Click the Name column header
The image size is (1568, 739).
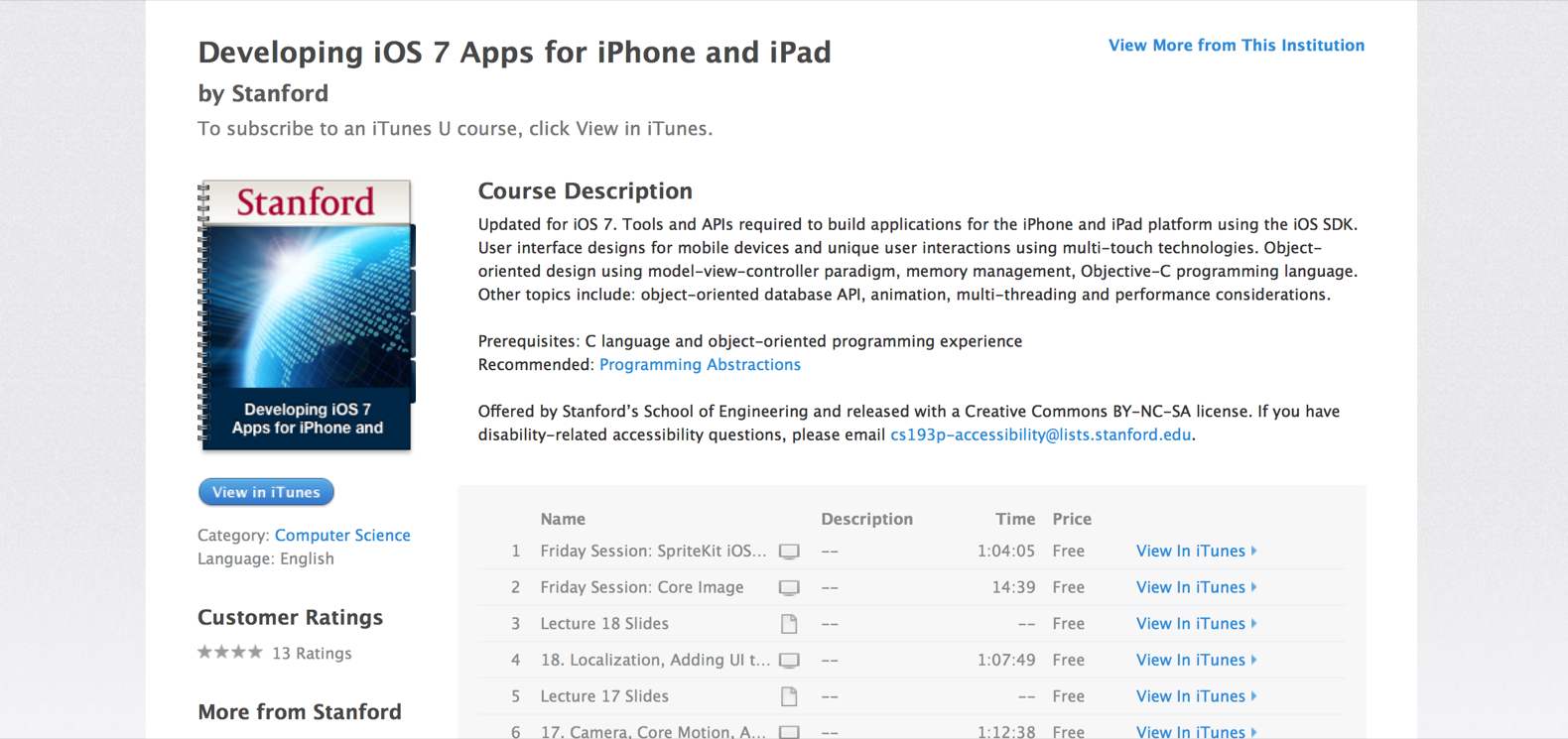tap(563, 519)
